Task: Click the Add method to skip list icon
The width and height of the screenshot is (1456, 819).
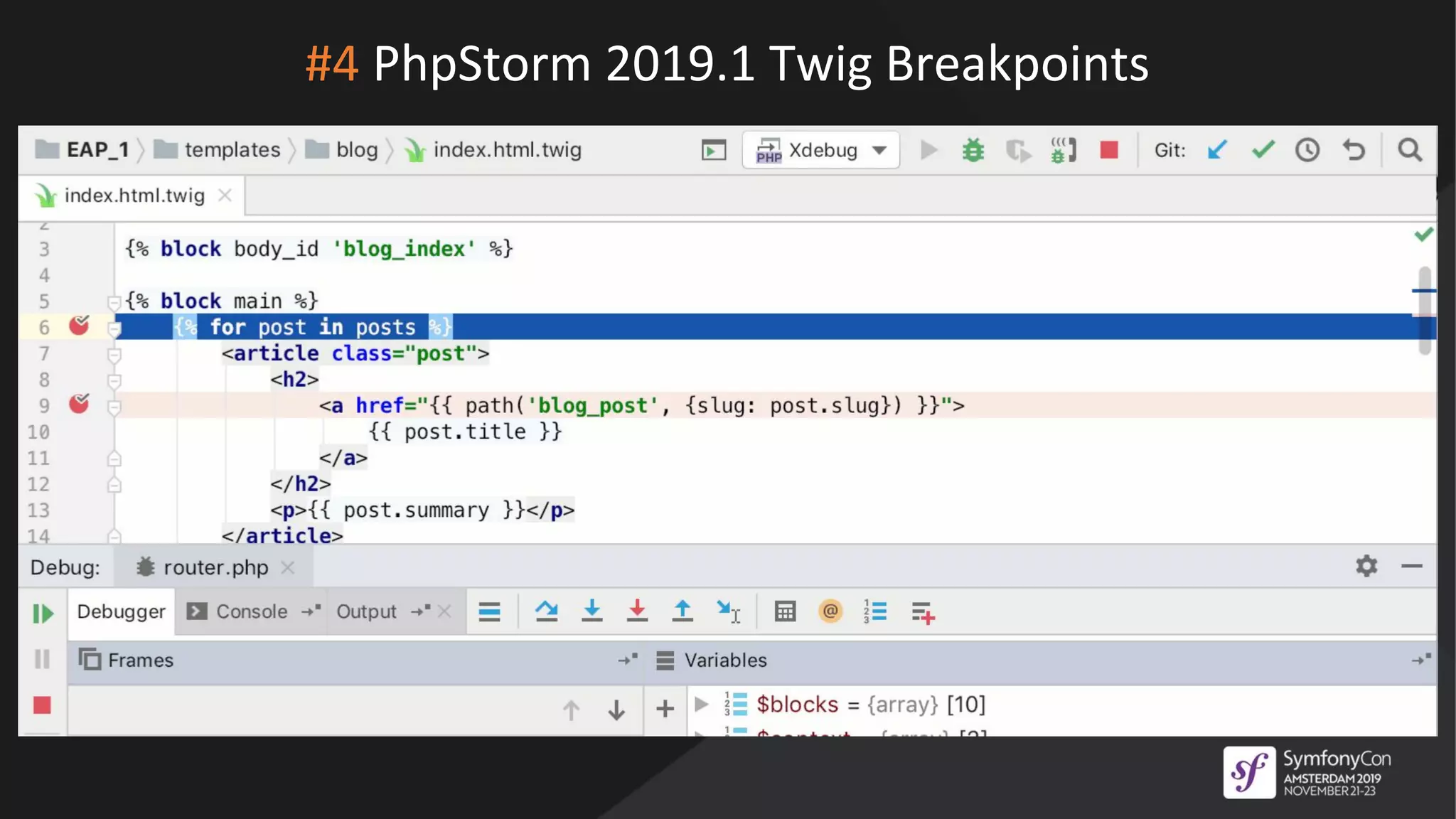Action: coord(923,612)
